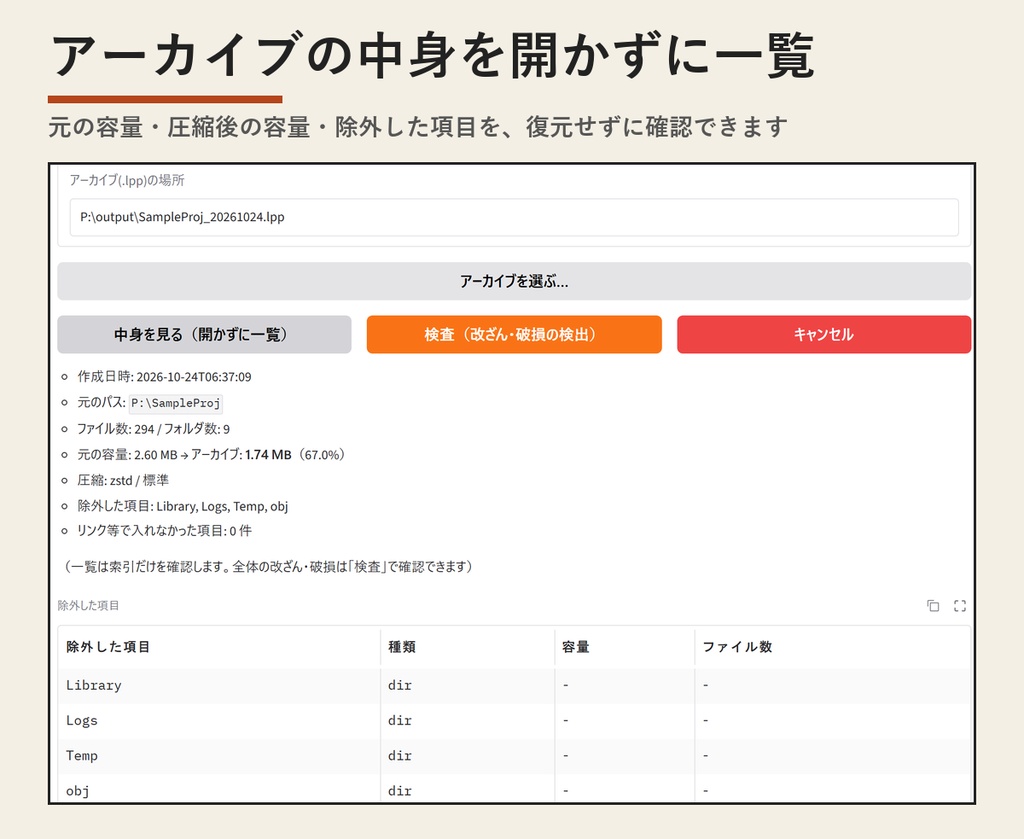Click the アーカイブの中身を開かずに一覧 page heading

432,56
